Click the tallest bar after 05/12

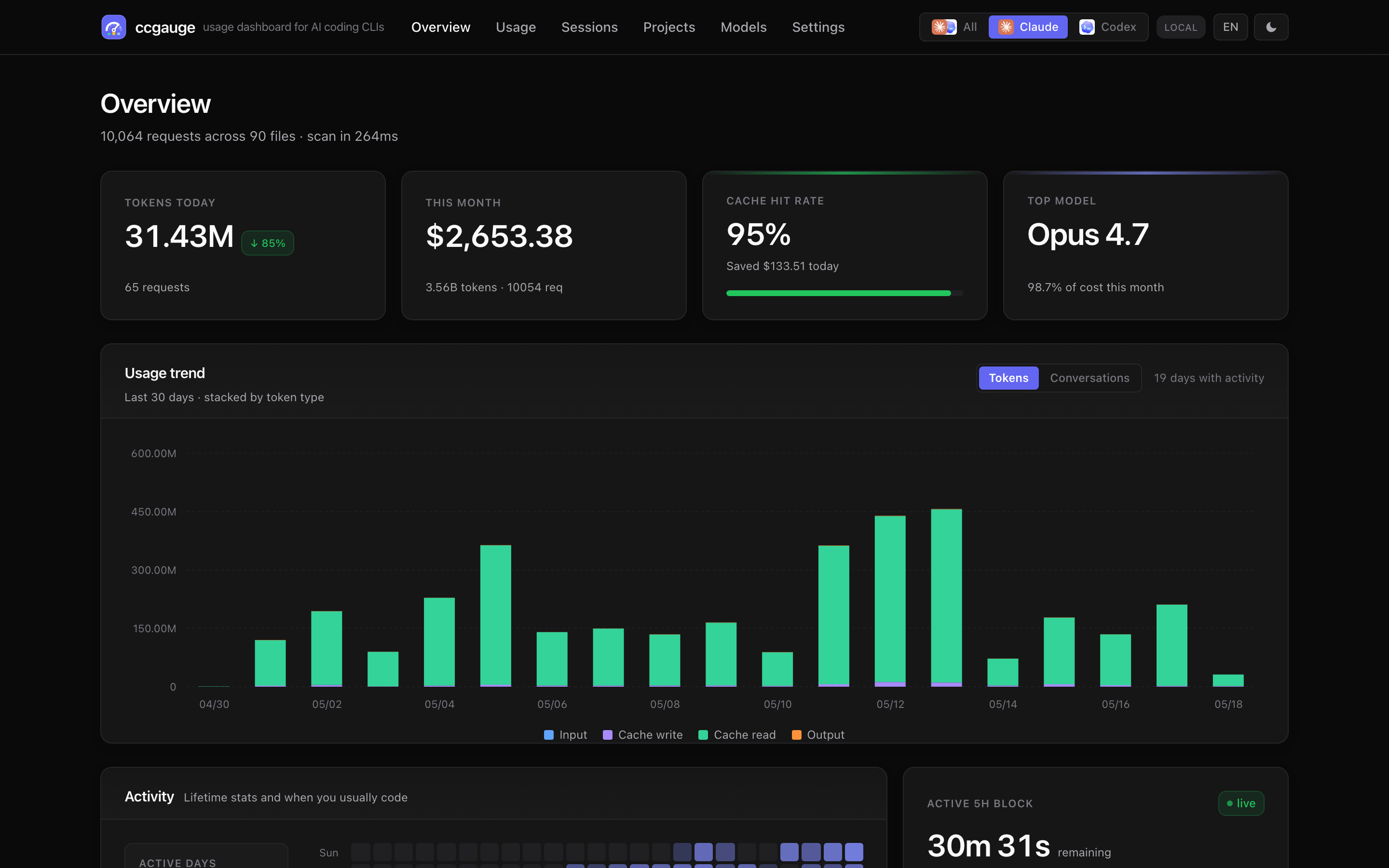click(x=946, y=597)
